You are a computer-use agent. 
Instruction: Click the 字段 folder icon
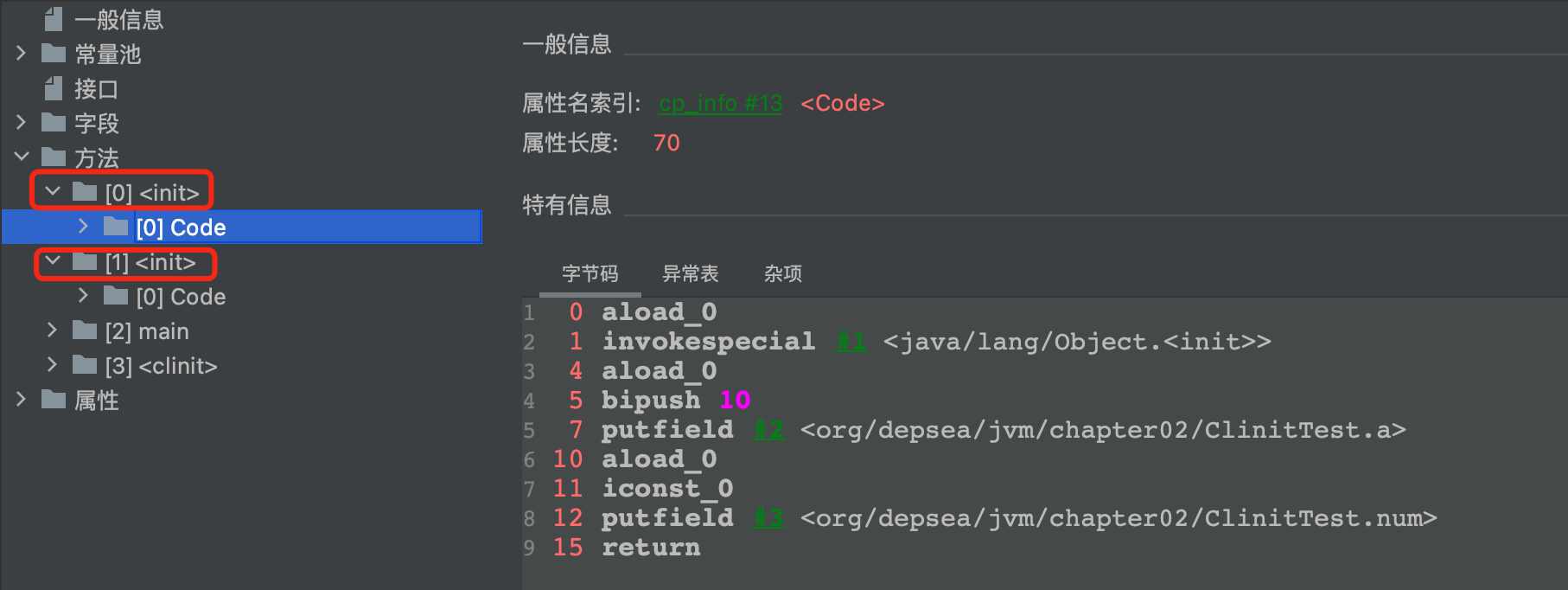tap(54, 123)
